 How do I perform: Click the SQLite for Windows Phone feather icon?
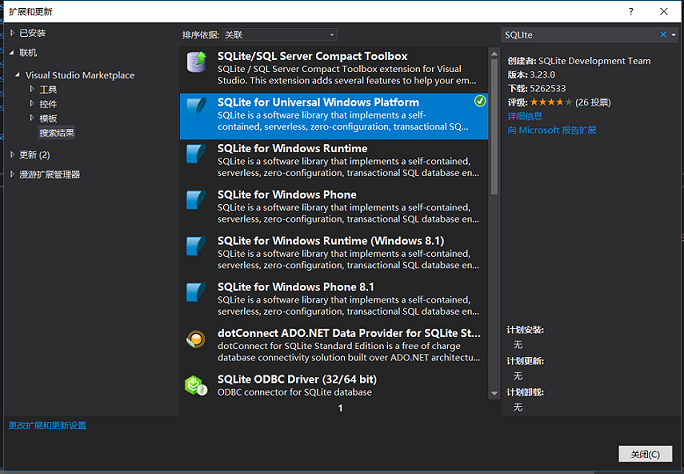(x=196, y=200)
